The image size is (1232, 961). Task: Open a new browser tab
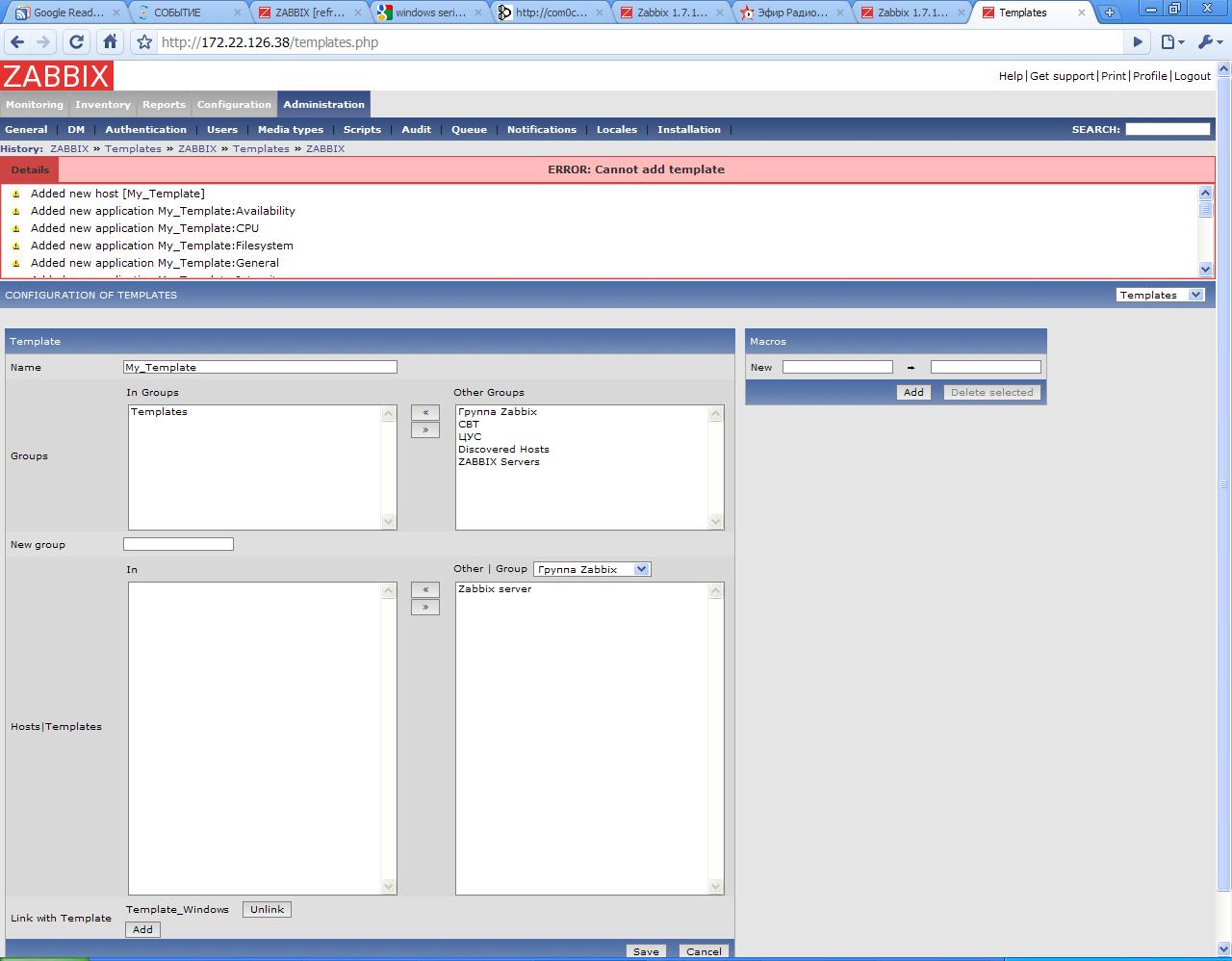pos(1110,13)
